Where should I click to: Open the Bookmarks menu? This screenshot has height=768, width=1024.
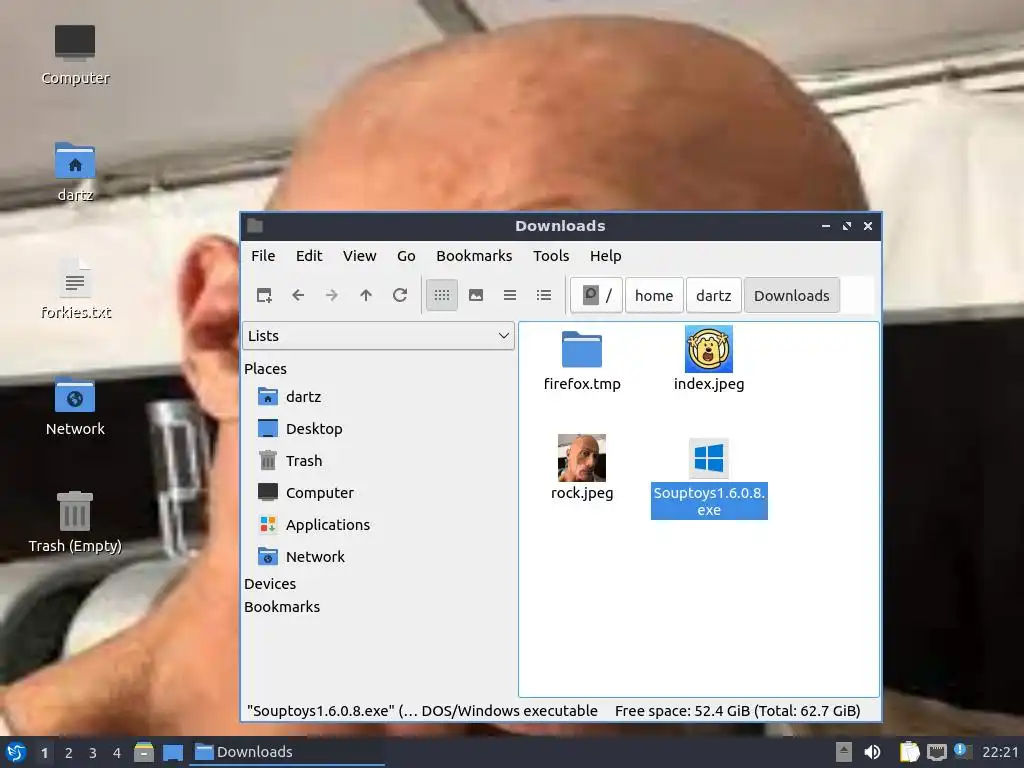[x=474, y=256]
